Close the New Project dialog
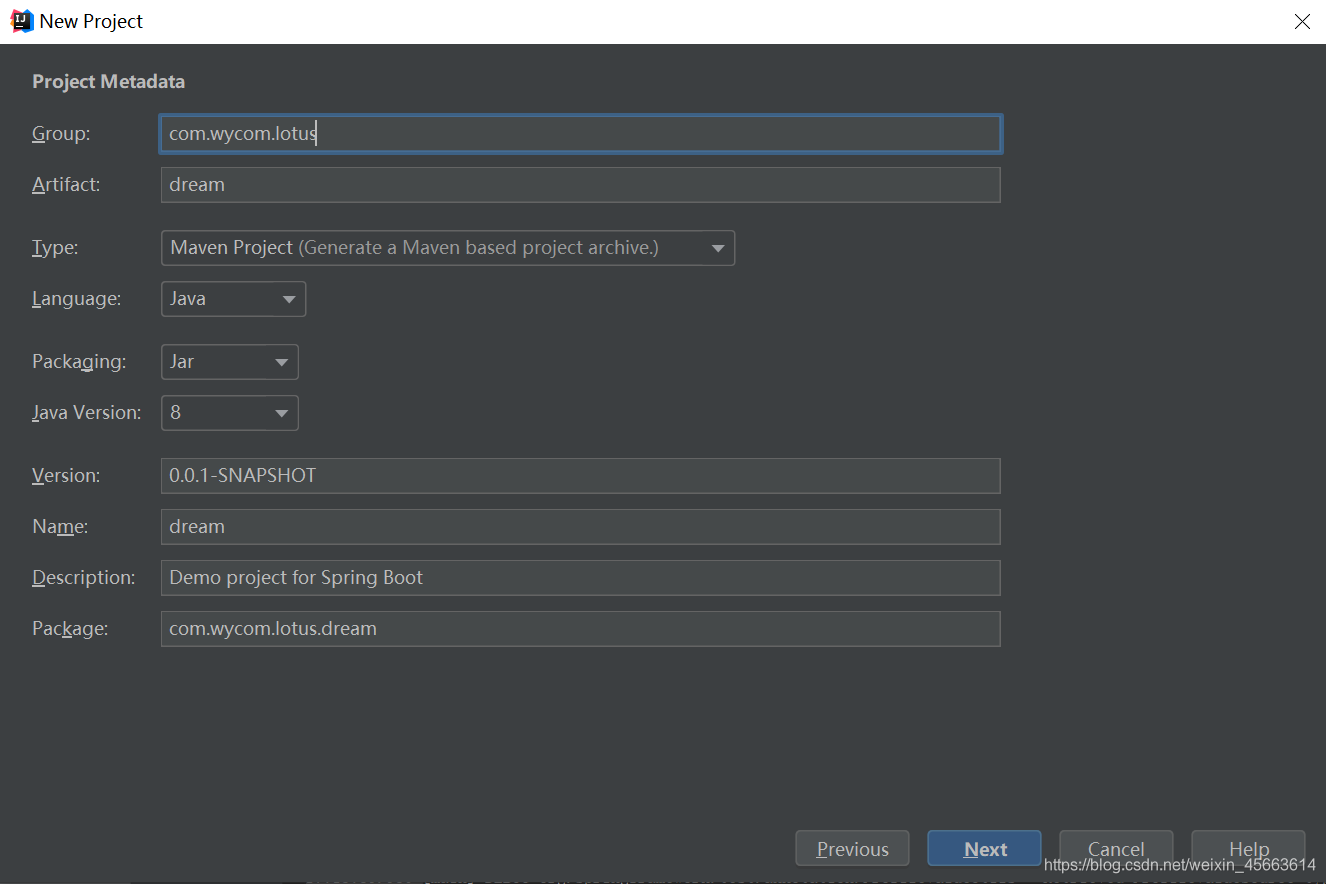 [x=1302, y=21]
